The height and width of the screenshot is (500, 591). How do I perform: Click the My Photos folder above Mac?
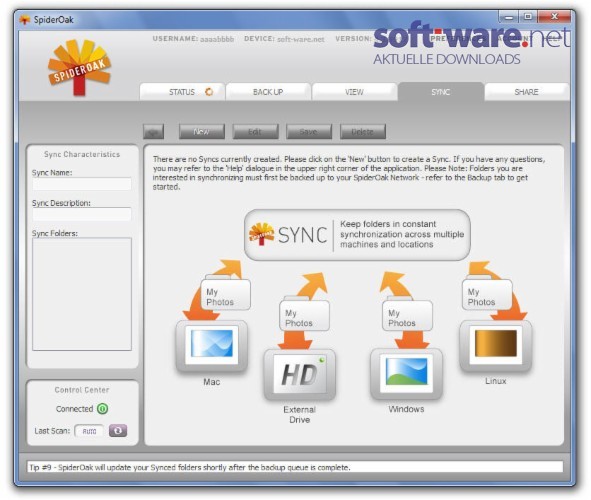coord(225,294)
